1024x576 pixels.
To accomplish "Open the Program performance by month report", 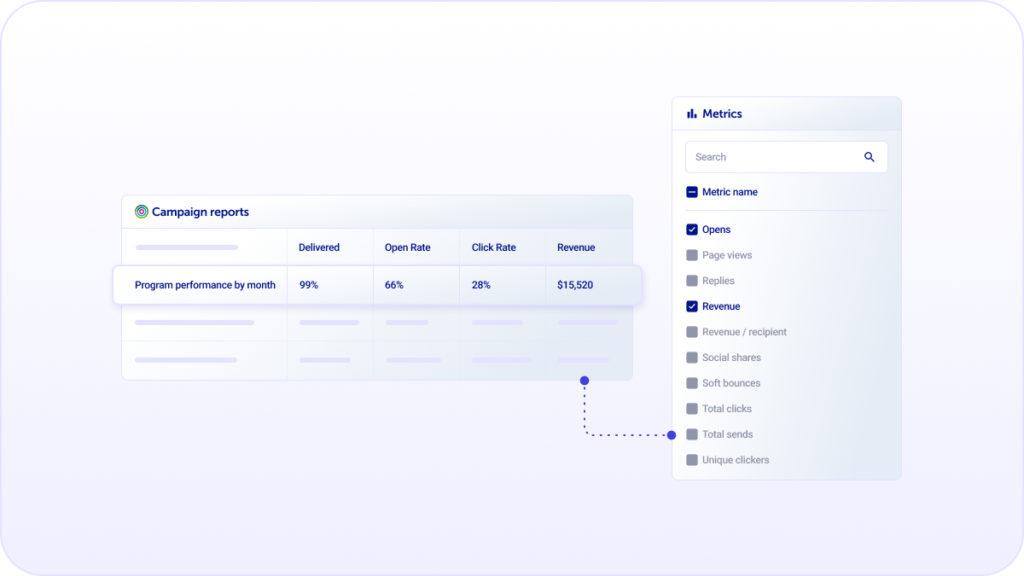I will pos(204,284).
